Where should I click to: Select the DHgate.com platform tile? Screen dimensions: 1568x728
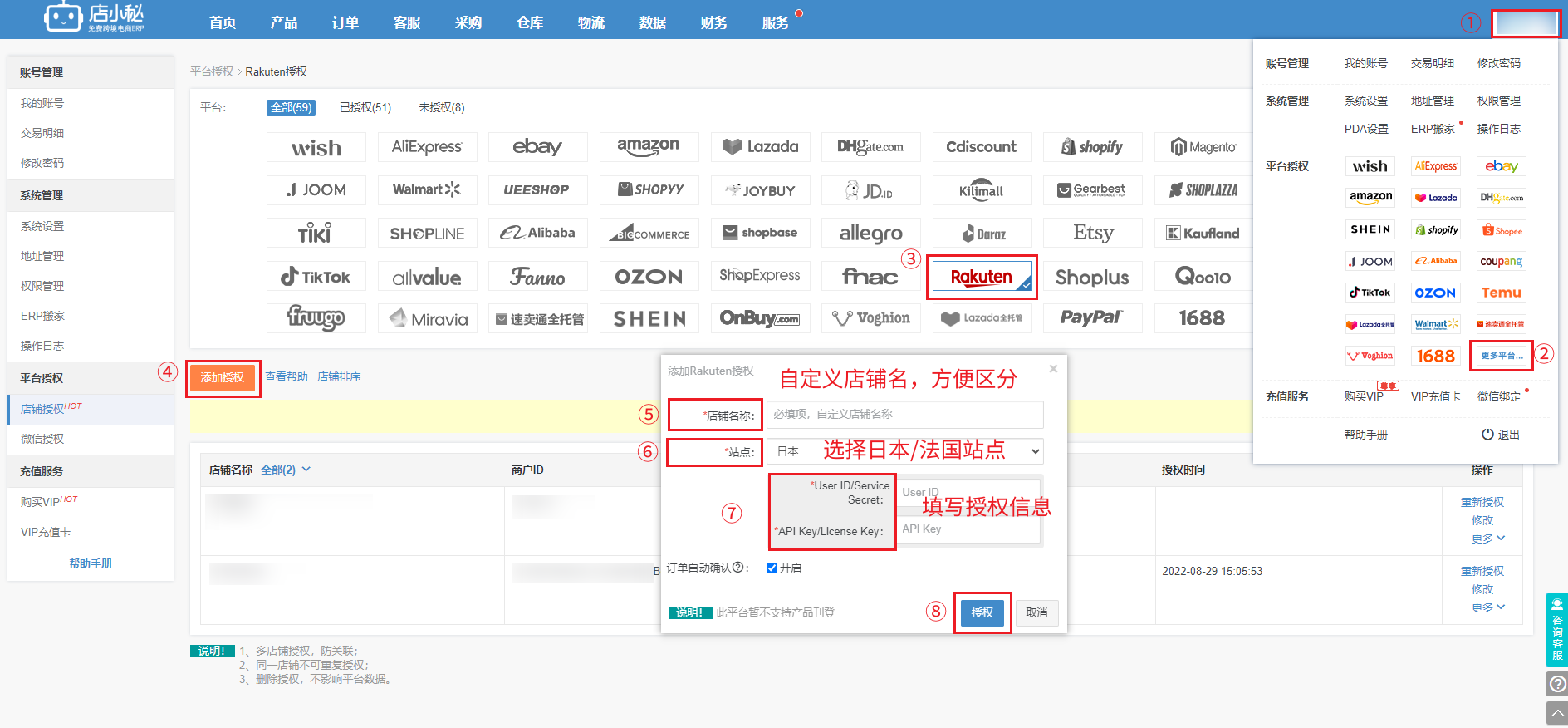click(x=870, y=147)
